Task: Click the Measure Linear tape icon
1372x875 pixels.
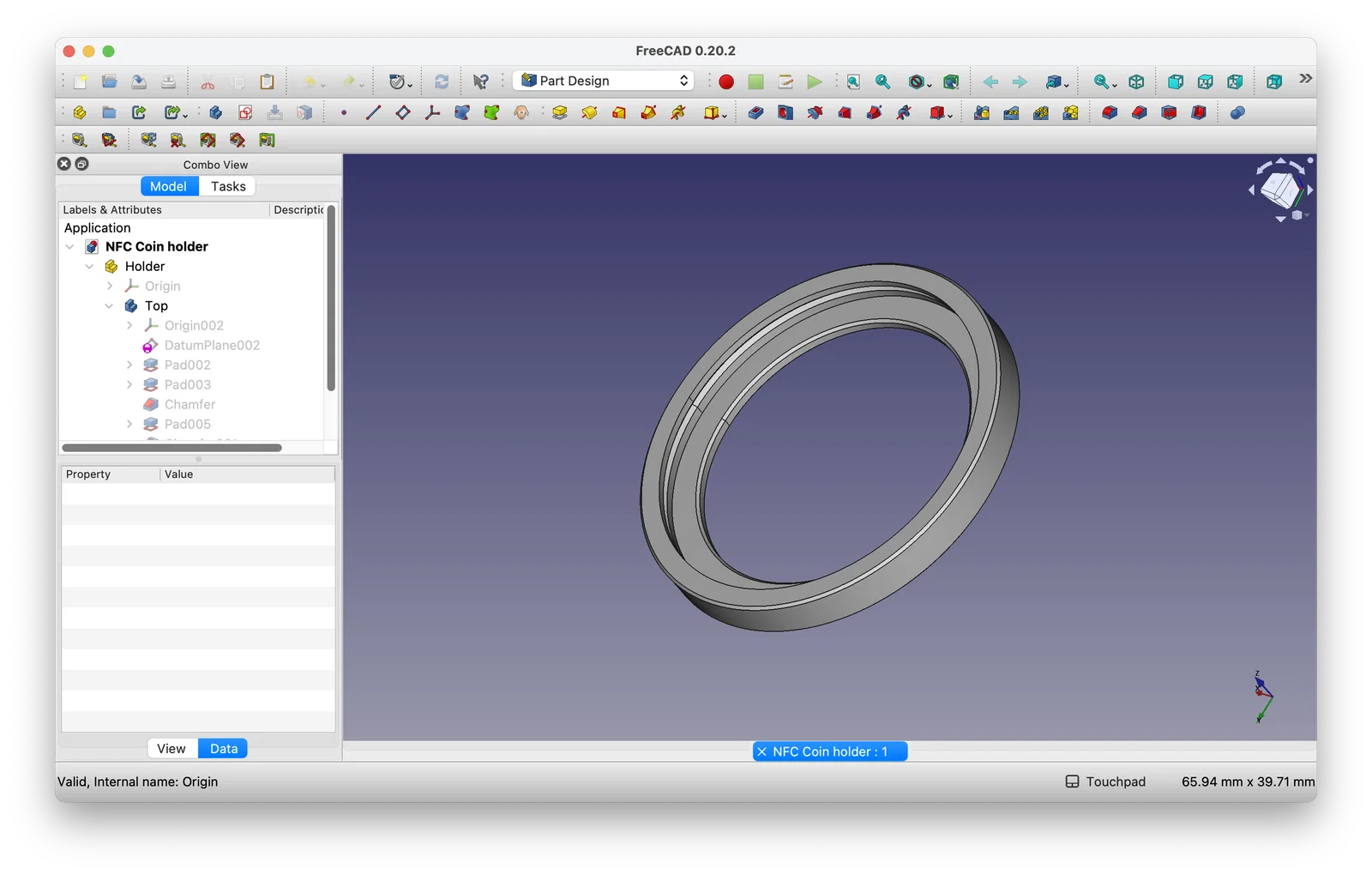Action: tap(79, 140)
